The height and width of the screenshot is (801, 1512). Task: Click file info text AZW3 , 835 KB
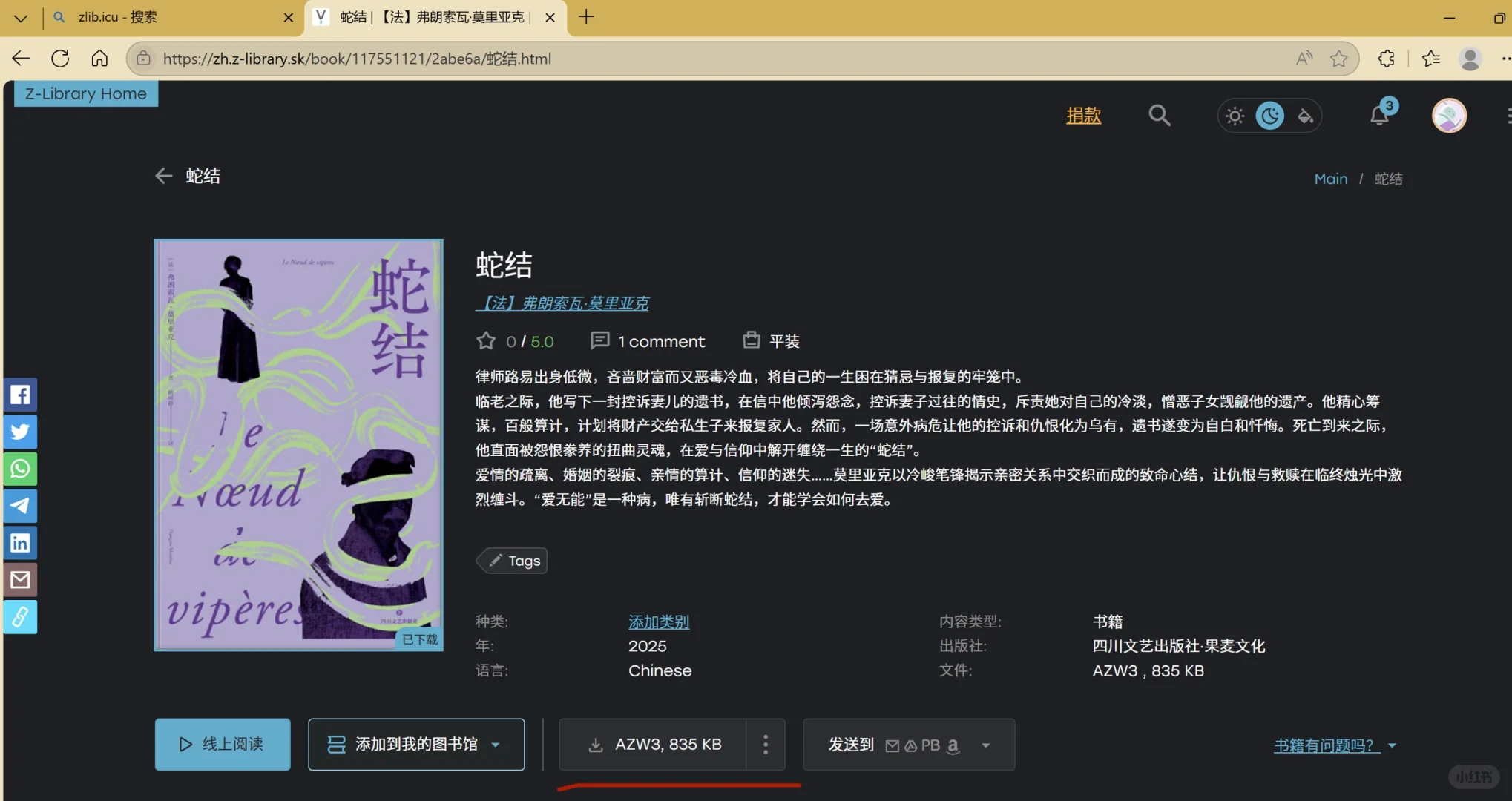click(1148, 670)
